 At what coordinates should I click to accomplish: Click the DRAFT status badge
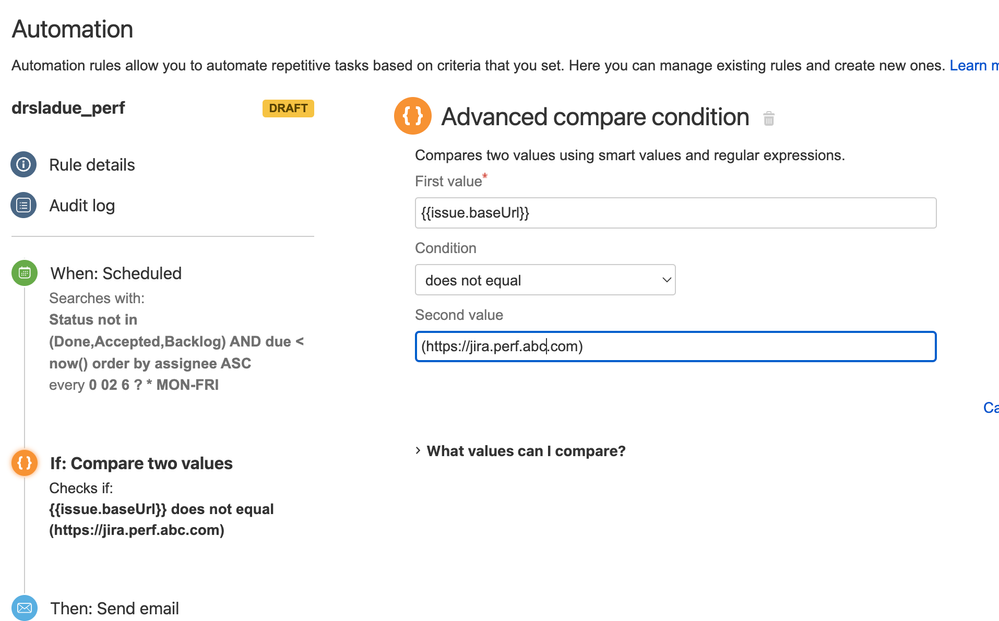click(288, 108)
